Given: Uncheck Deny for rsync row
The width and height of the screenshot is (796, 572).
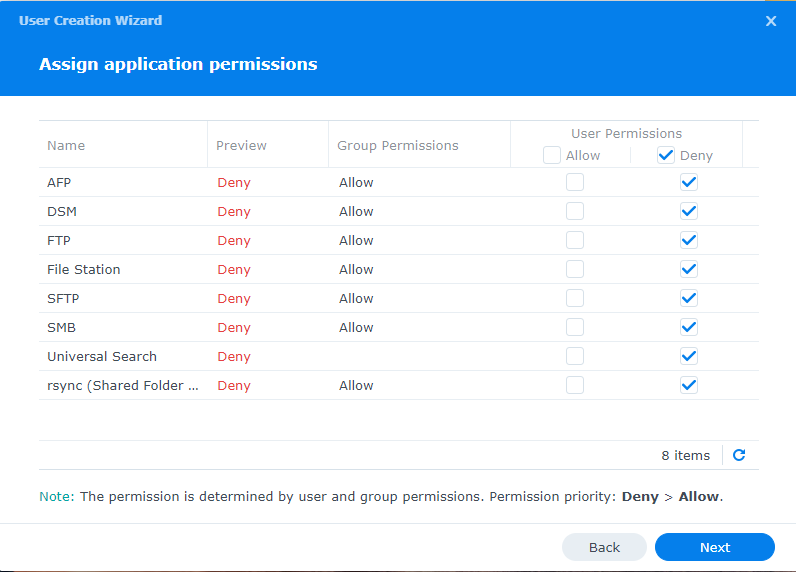Looking at the screenshot, I should pyautogui.click(x=688, y=385).
